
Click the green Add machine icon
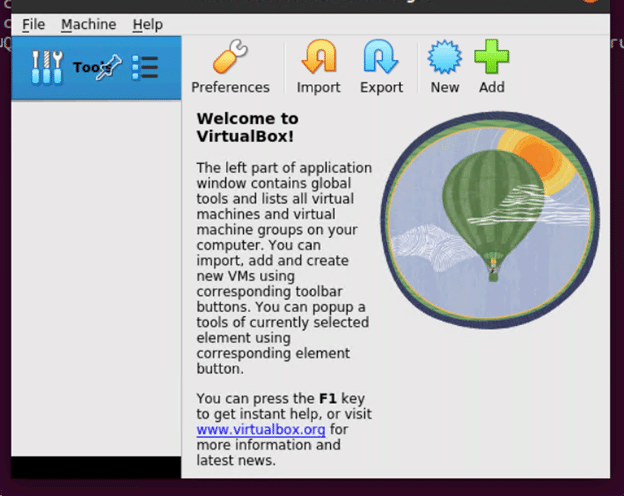[491, 57]
